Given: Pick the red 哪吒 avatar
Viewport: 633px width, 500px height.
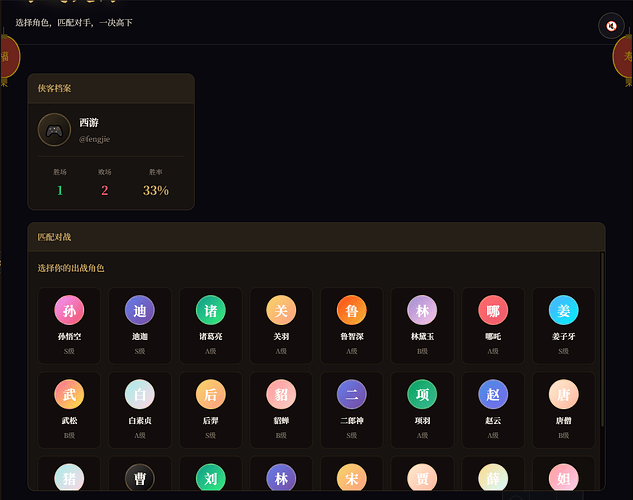Looking at the screenshot, I should (x=493, y=310).
